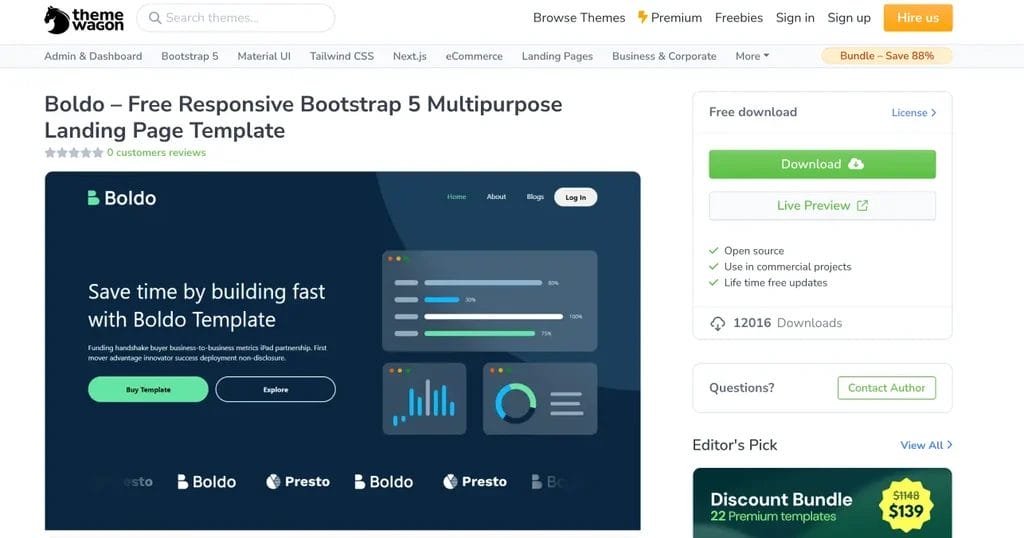Click the orange Hire us button
The height and width of the screenshot is (538, 1024).
point(918,18)
